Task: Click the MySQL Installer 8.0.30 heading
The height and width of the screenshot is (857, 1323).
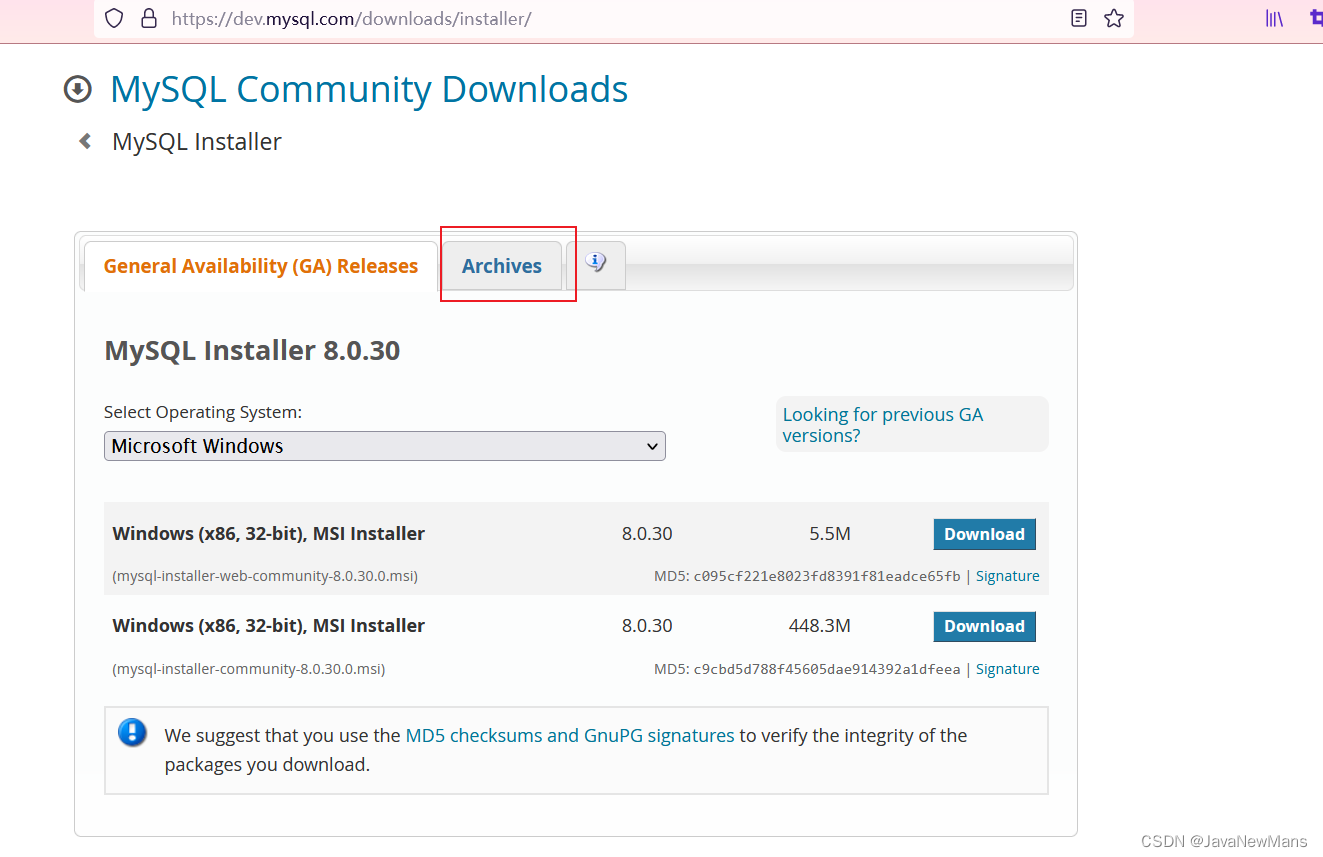Action: tap(252, 351)
